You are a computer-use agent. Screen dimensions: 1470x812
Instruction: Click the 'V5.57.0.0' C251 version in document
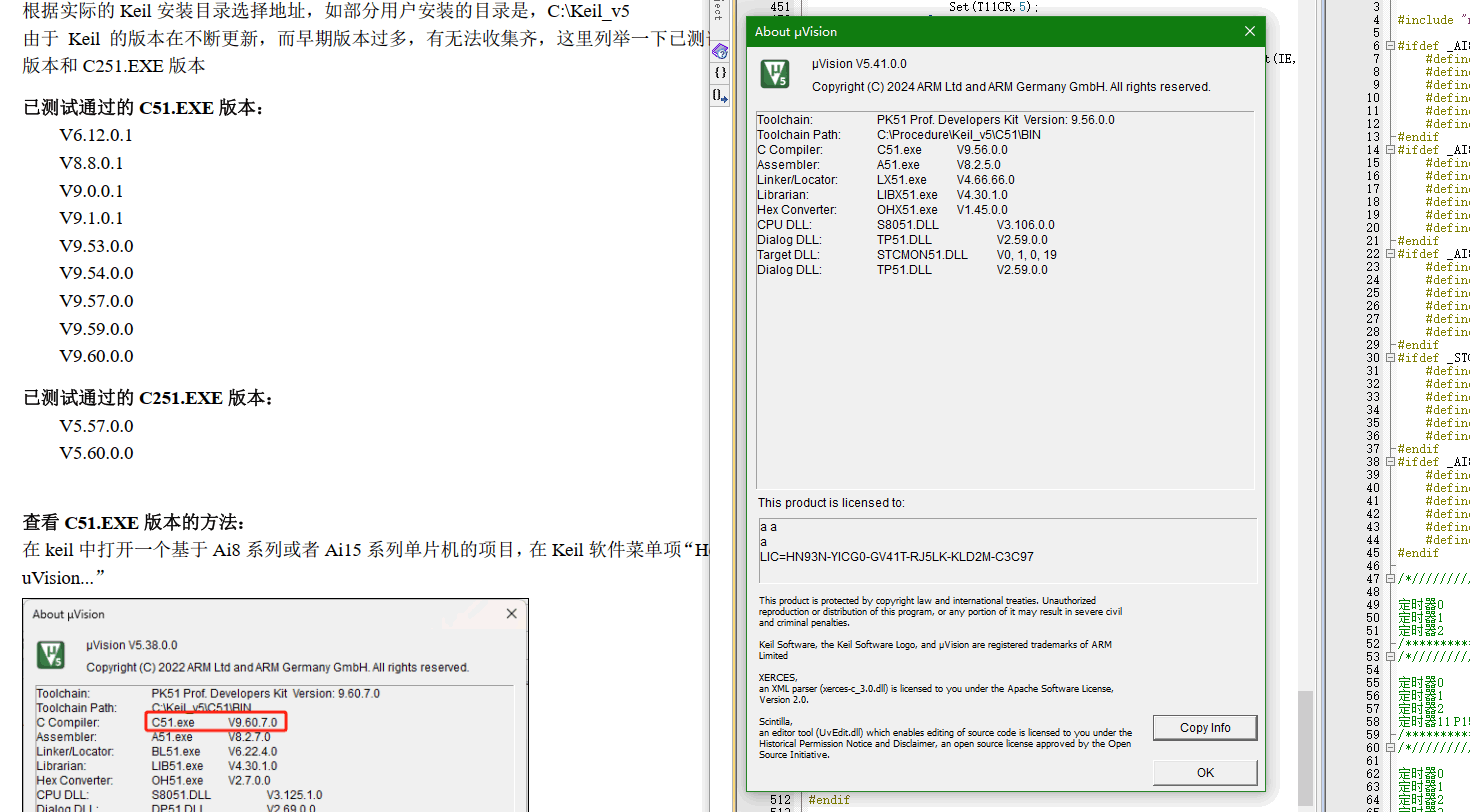[96, 426]
